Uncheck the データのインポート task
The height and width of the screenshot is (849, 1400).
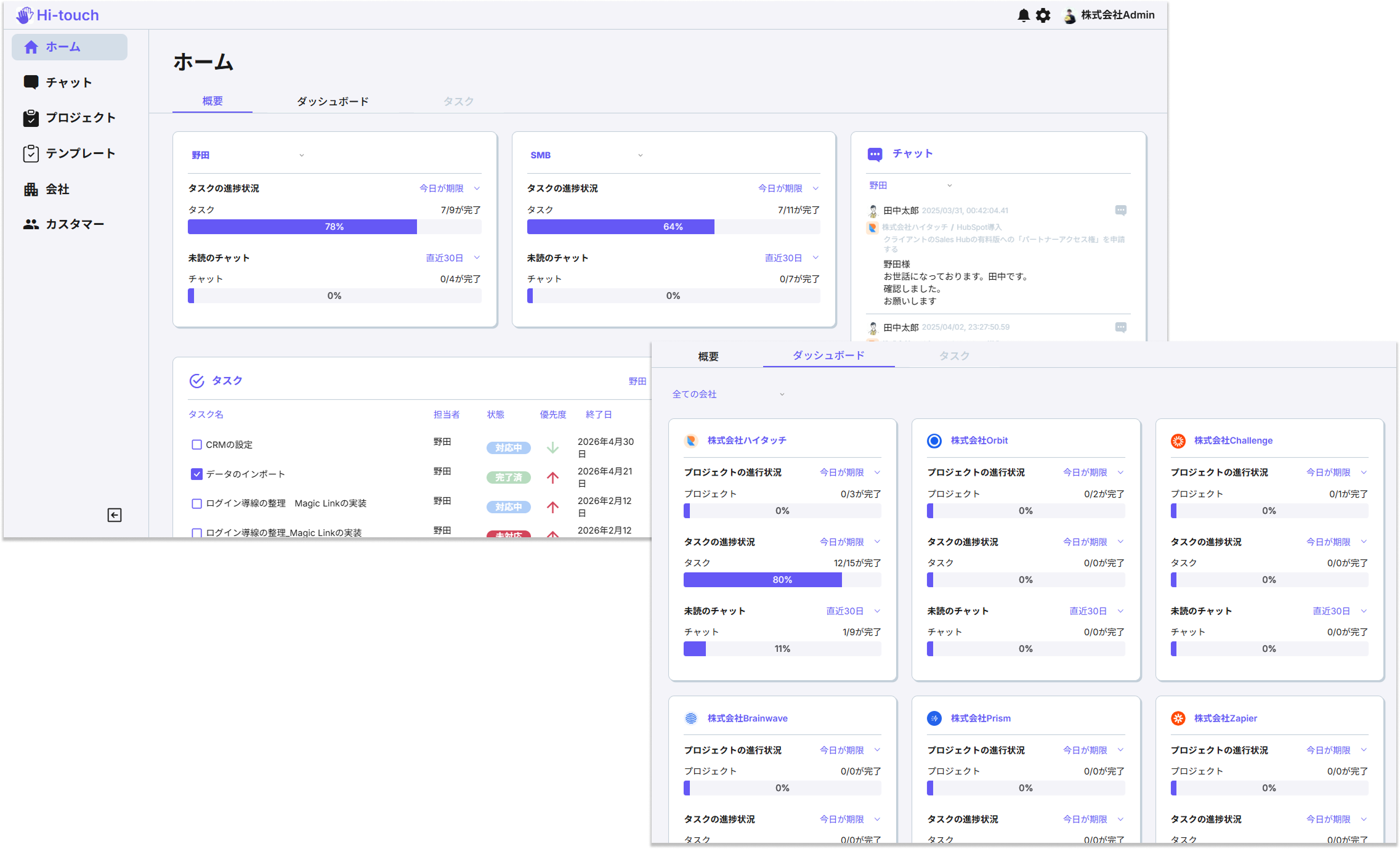[x=196, y=474]
